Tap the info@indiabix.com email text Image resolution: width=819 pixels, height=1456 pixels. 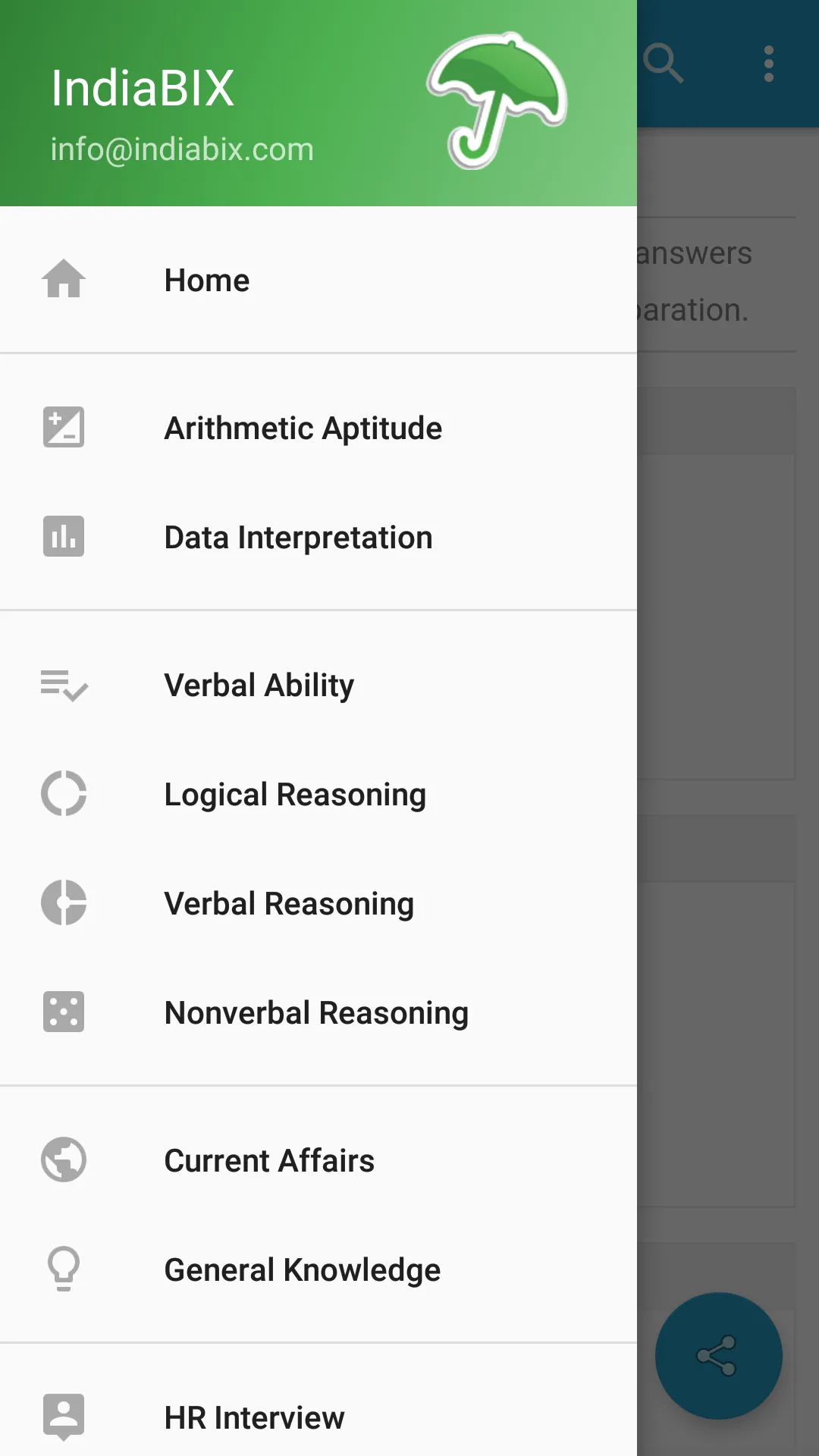click(x=182, y=149)
